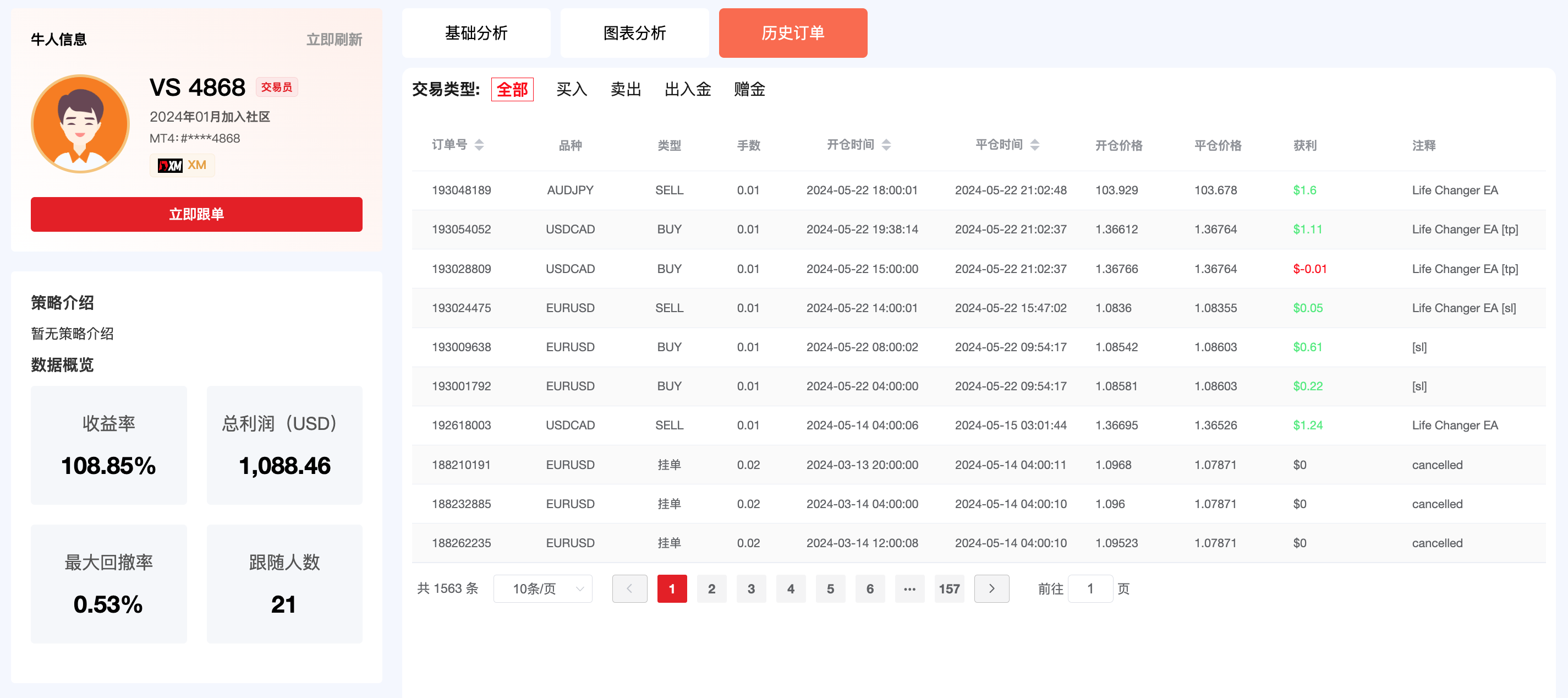Select page 157 in pagination
Image resolution: width=1568 pixels, height=698 pixels.
click(949, 588)
